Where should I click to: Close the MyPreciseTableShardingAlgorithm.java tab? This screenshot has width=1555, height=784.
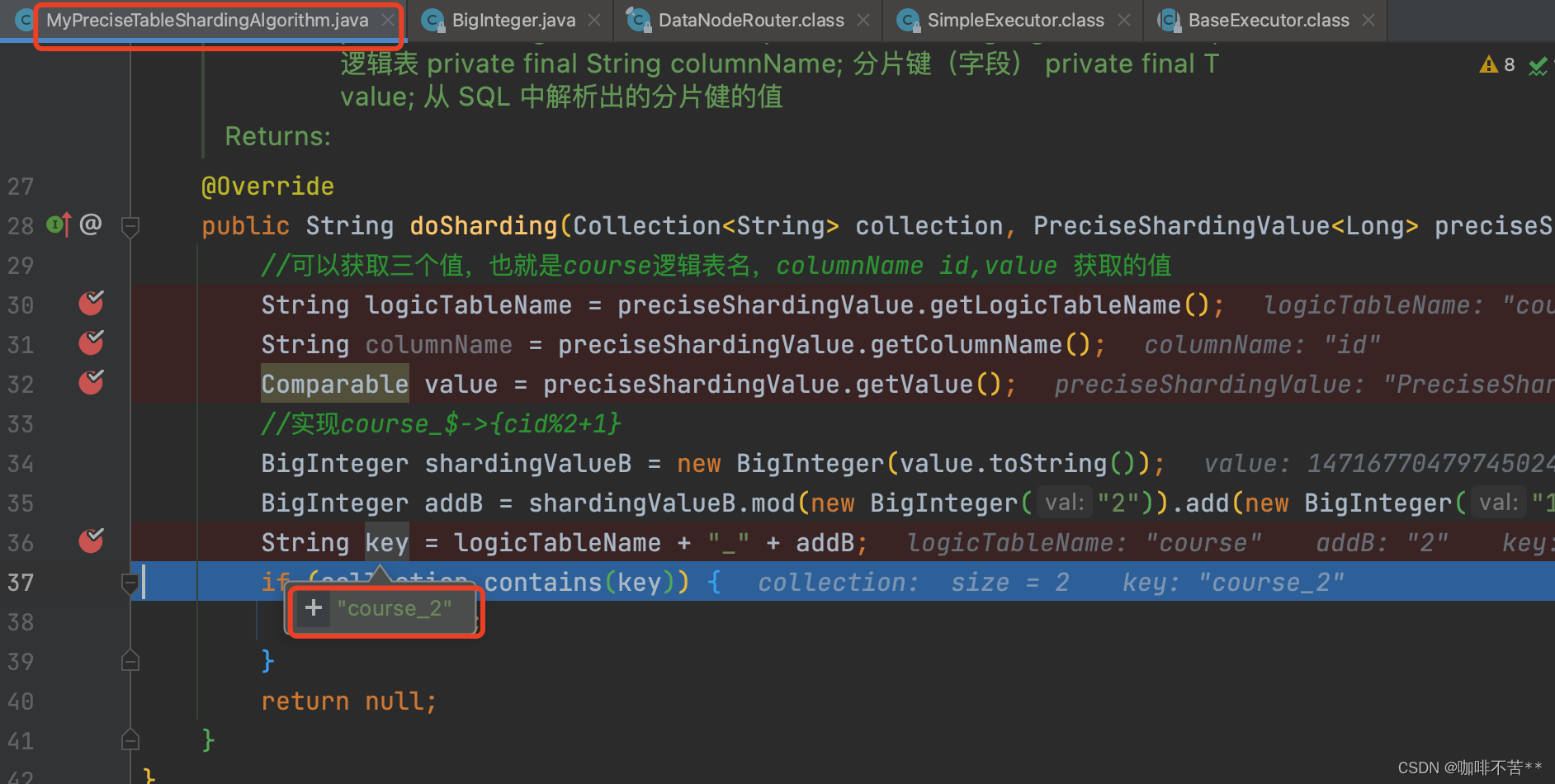pos(387,20)
